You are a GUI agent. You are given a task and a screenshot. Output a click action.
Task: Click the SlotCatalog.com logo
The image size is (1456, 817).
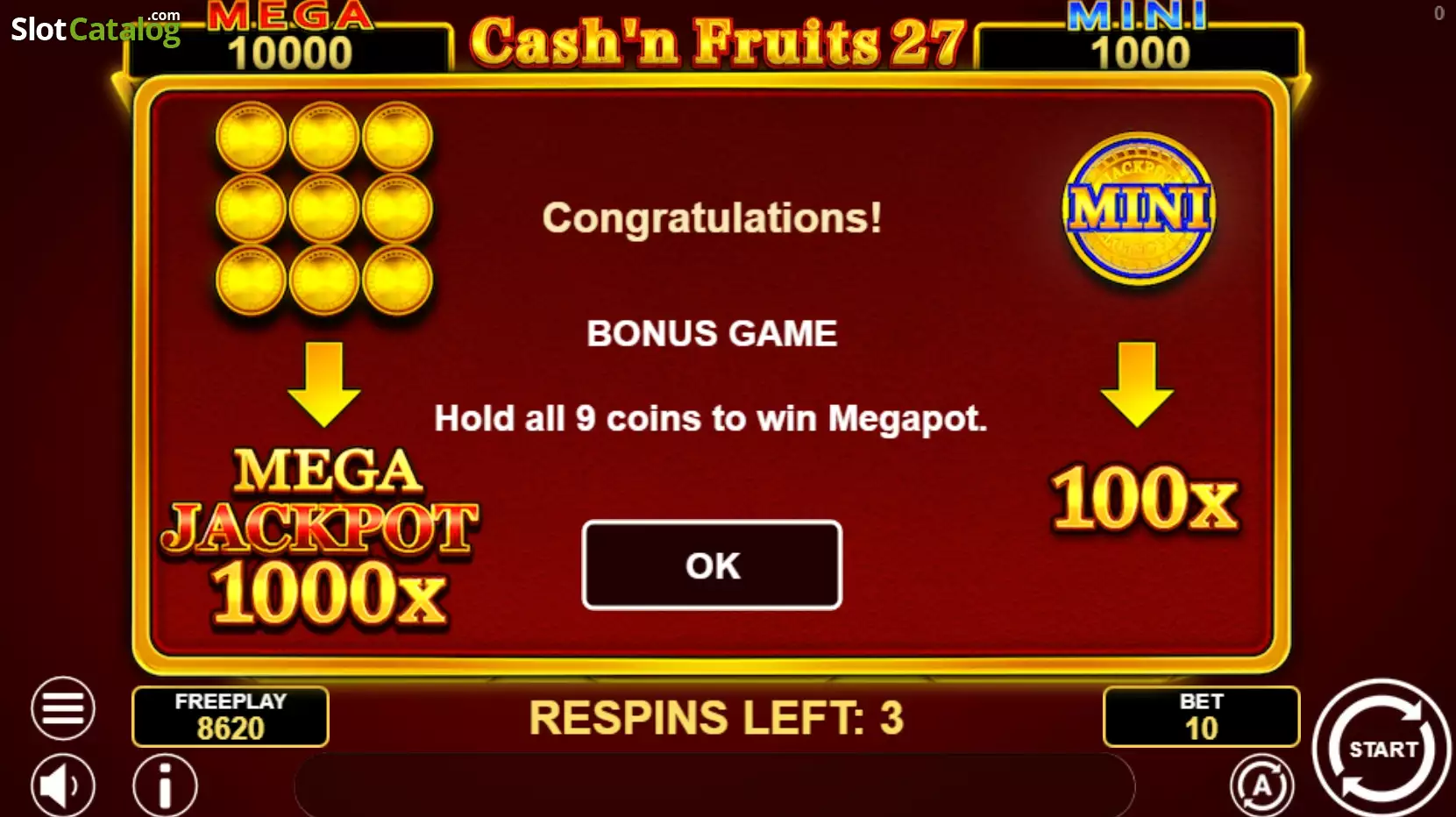95,28
